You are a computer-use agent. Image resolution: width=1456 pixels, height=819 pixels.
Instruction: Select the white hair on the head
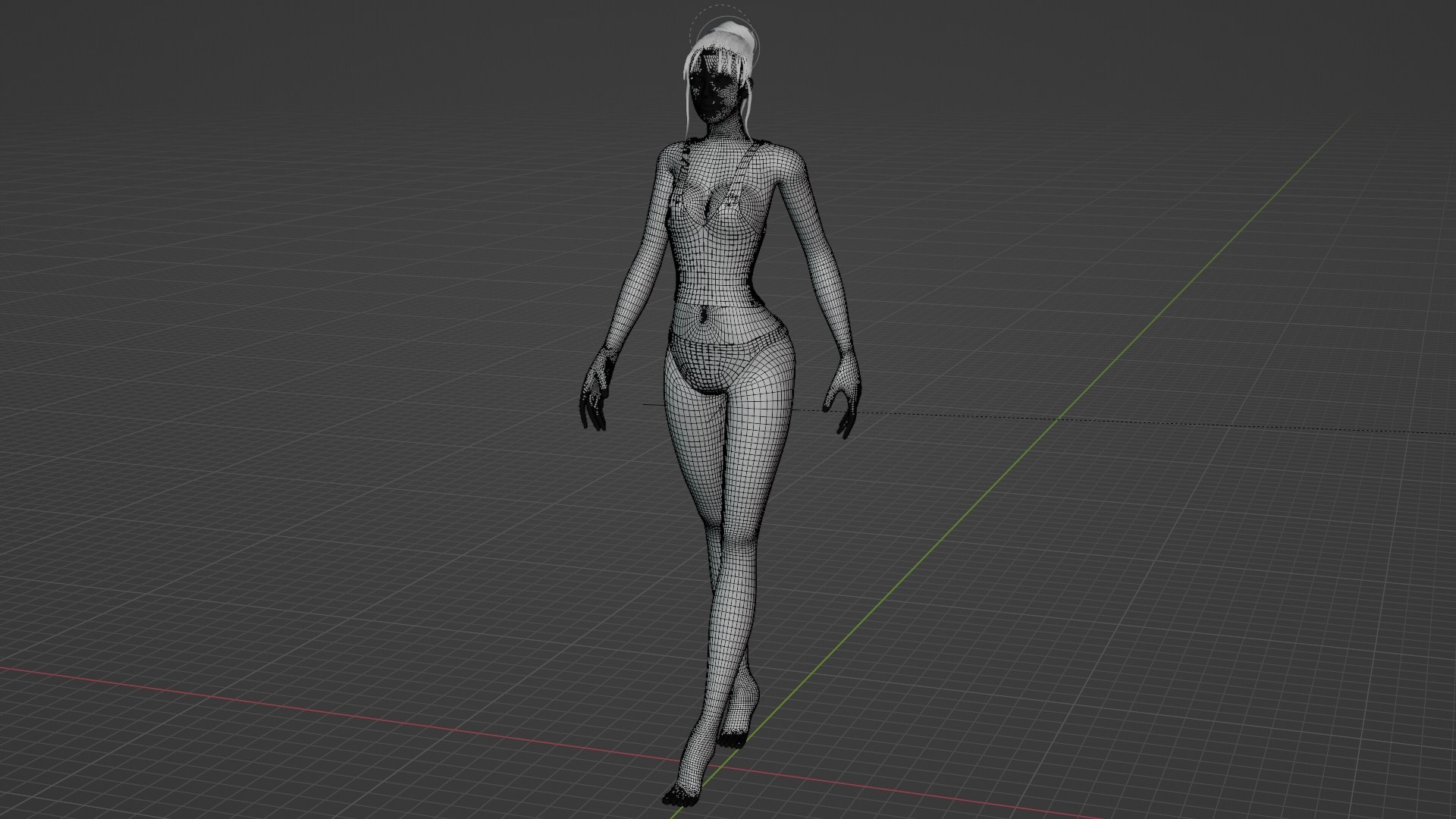(726, 38)
